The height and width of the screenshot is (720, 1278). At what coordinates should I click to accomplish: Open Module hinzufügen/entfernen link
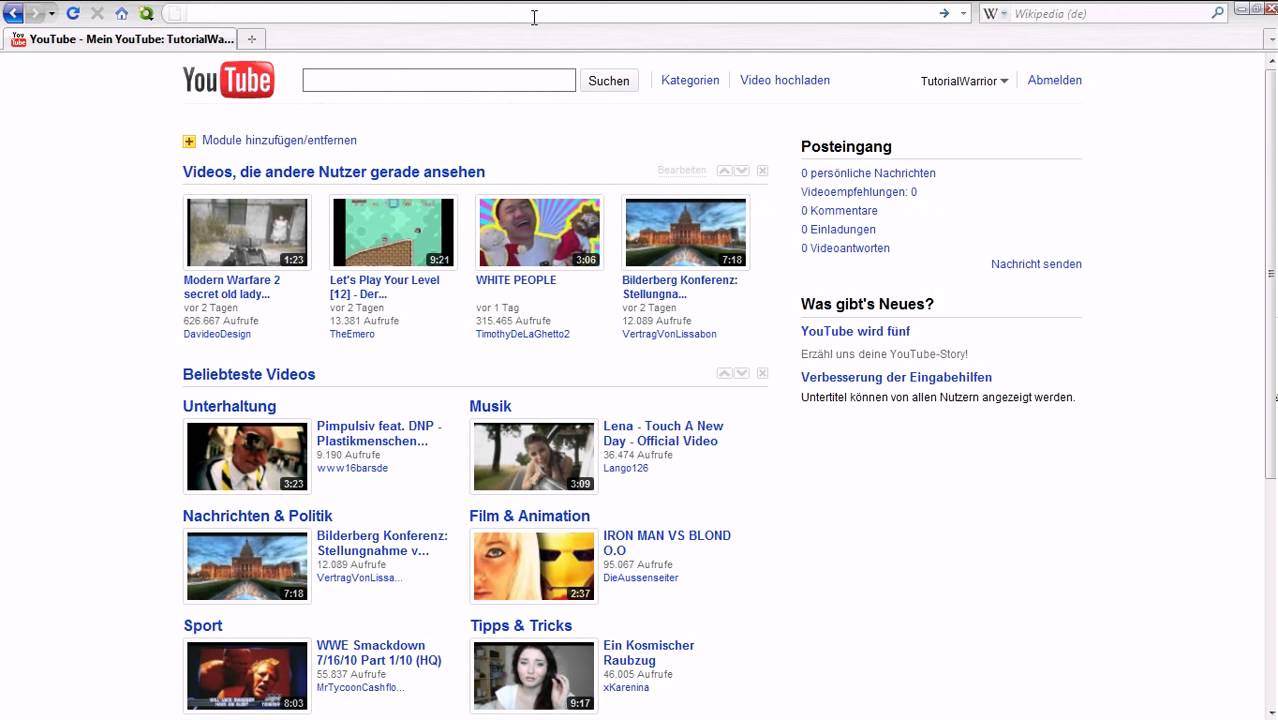coord(279,140)
